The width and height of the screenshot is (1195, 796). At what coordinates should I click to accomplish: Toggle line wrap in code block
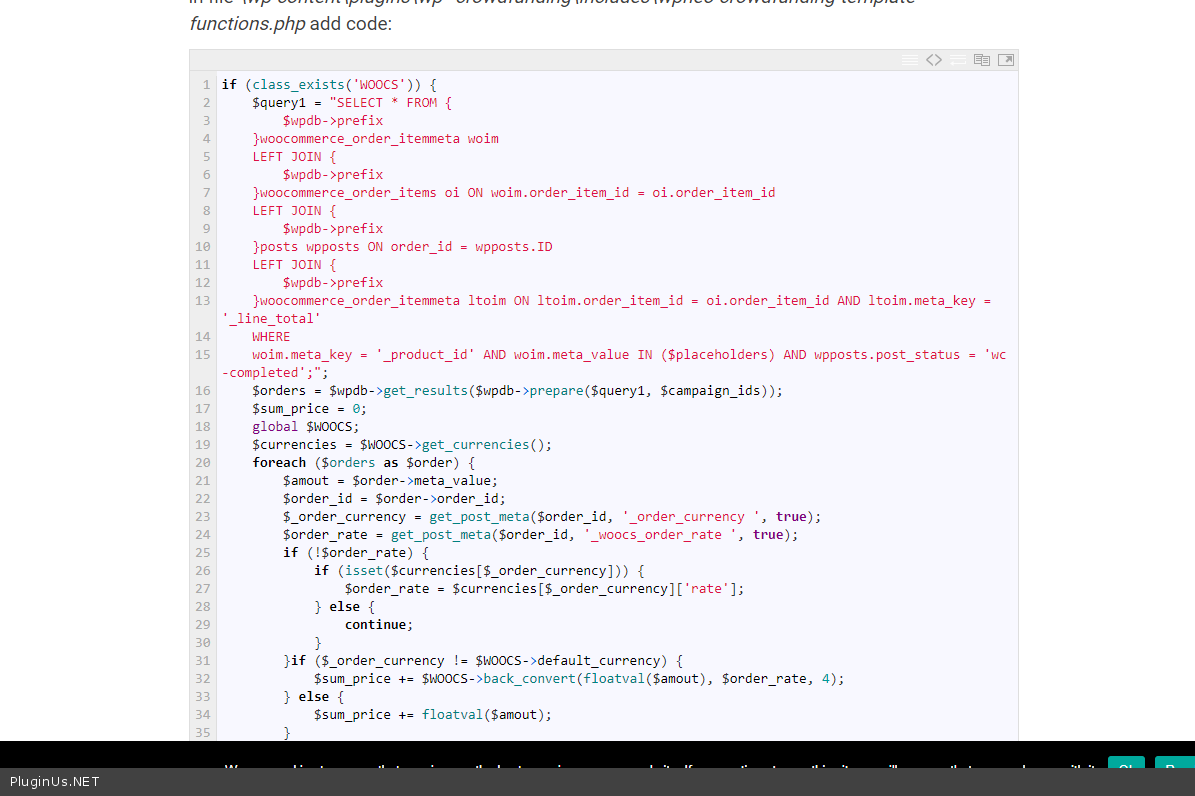[958, 60]
